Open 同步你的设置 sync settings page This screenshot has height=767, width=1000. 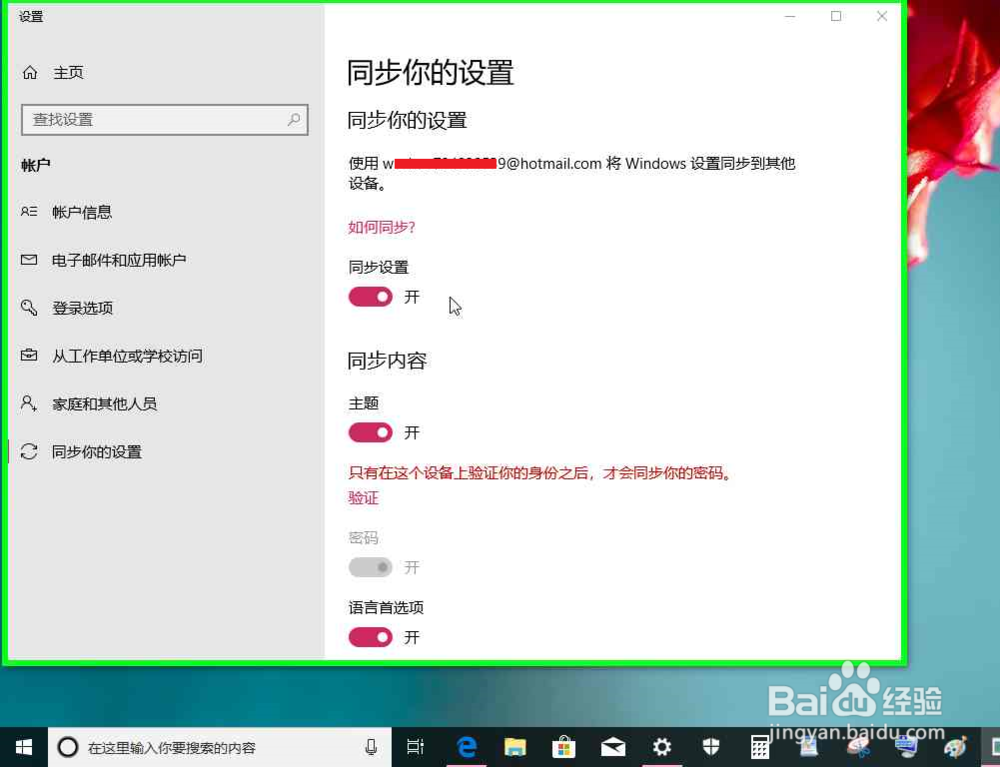pos(97,451)
